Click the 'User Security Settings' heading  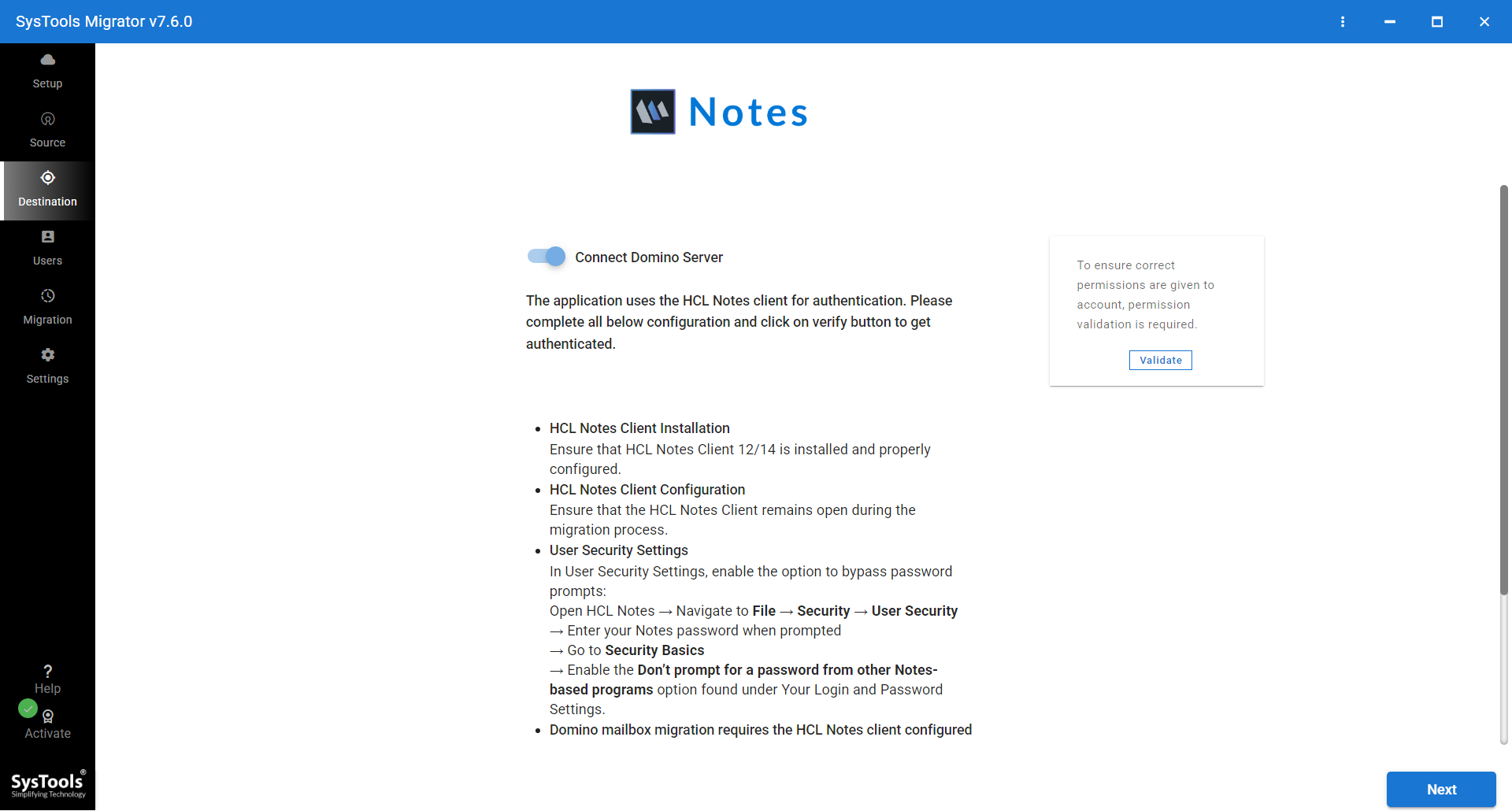pyautogui.click(x=619, y=550)
